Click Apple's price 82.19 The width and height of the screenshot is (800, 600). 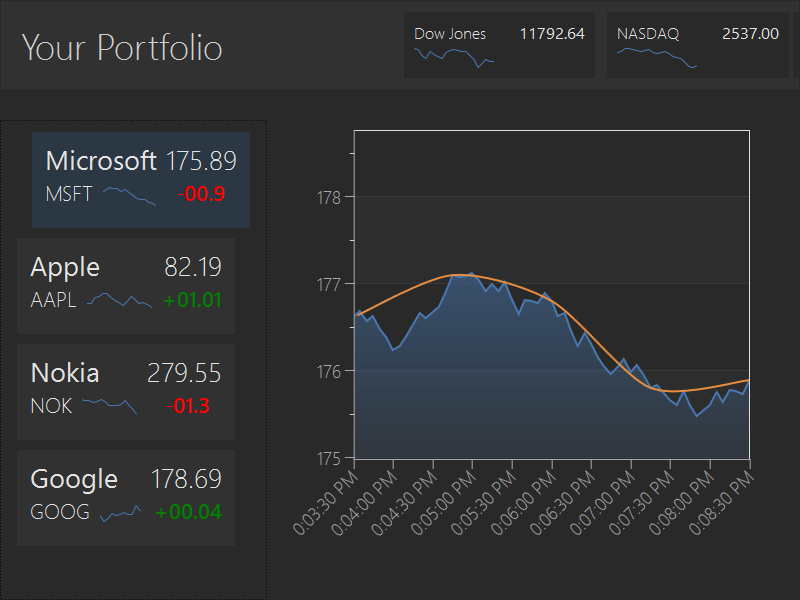point(193,267)
